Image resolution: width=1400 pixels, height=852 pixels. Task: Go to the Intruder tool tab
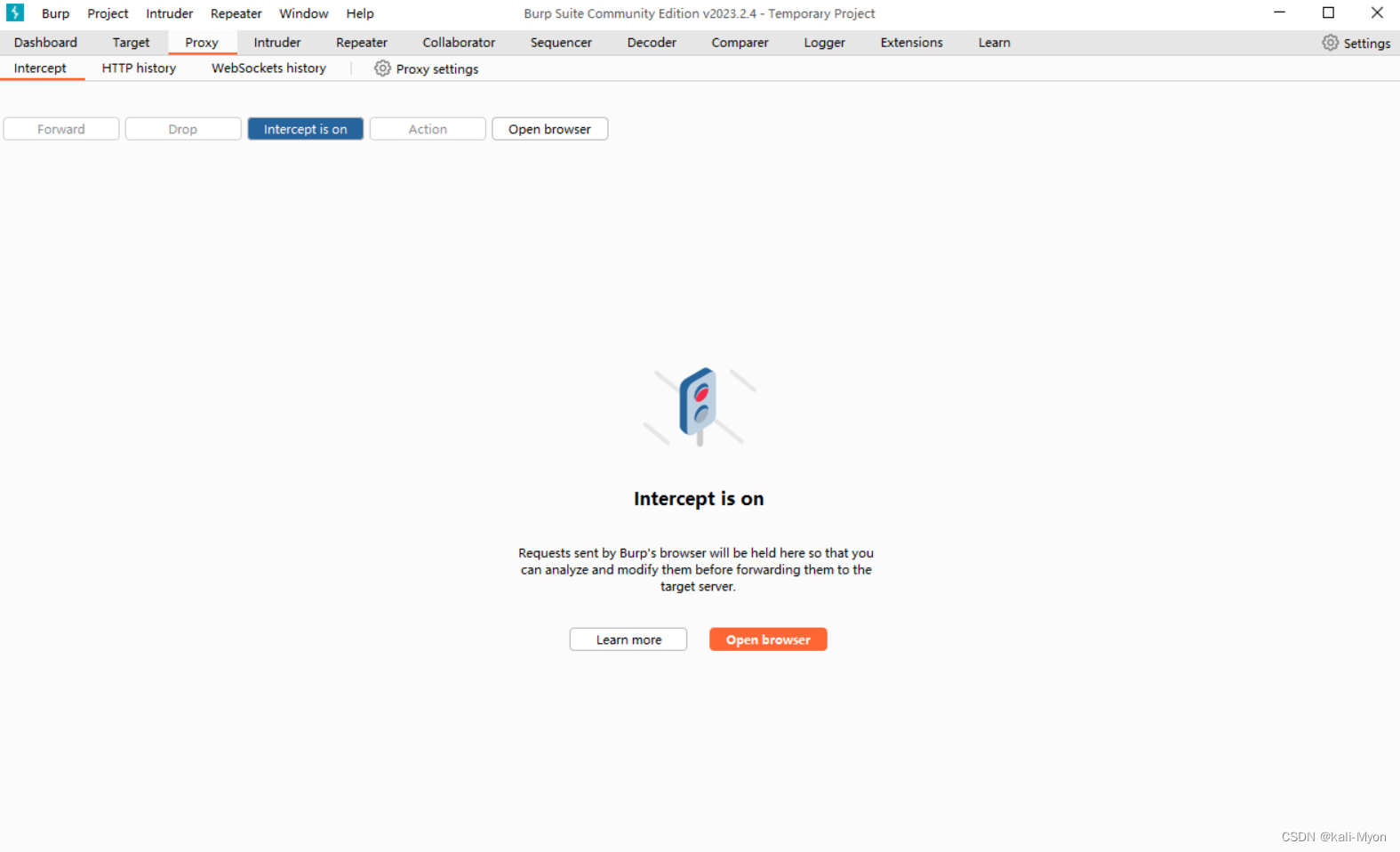[277, 43]
